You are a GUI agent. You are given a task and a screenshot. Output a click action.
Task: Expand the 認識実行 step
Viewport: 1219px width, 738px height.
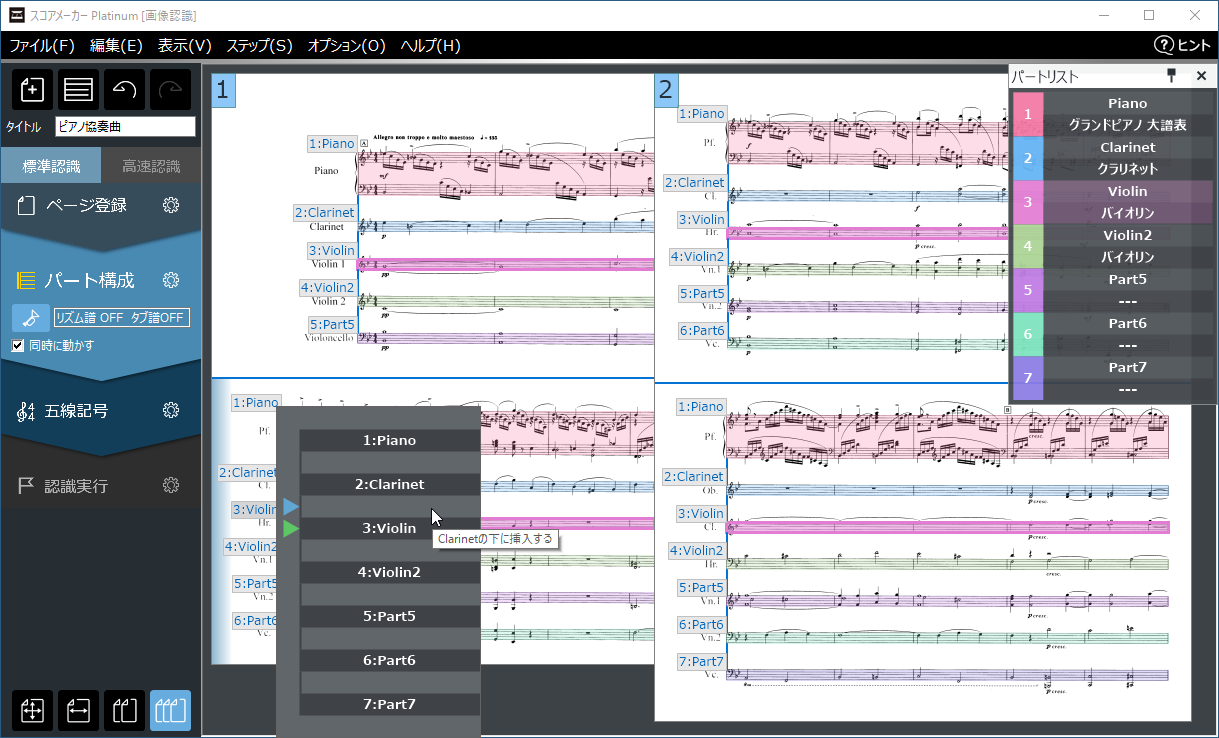click(77, 486)
